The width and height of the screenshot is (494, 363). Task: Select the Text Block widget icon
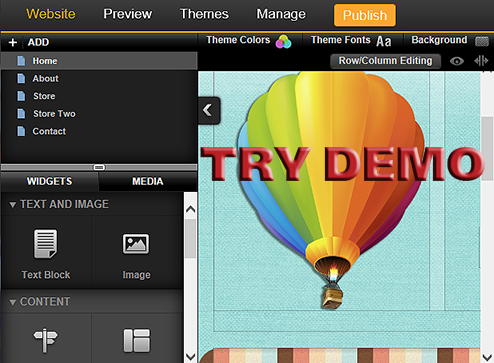pos(46,244)
